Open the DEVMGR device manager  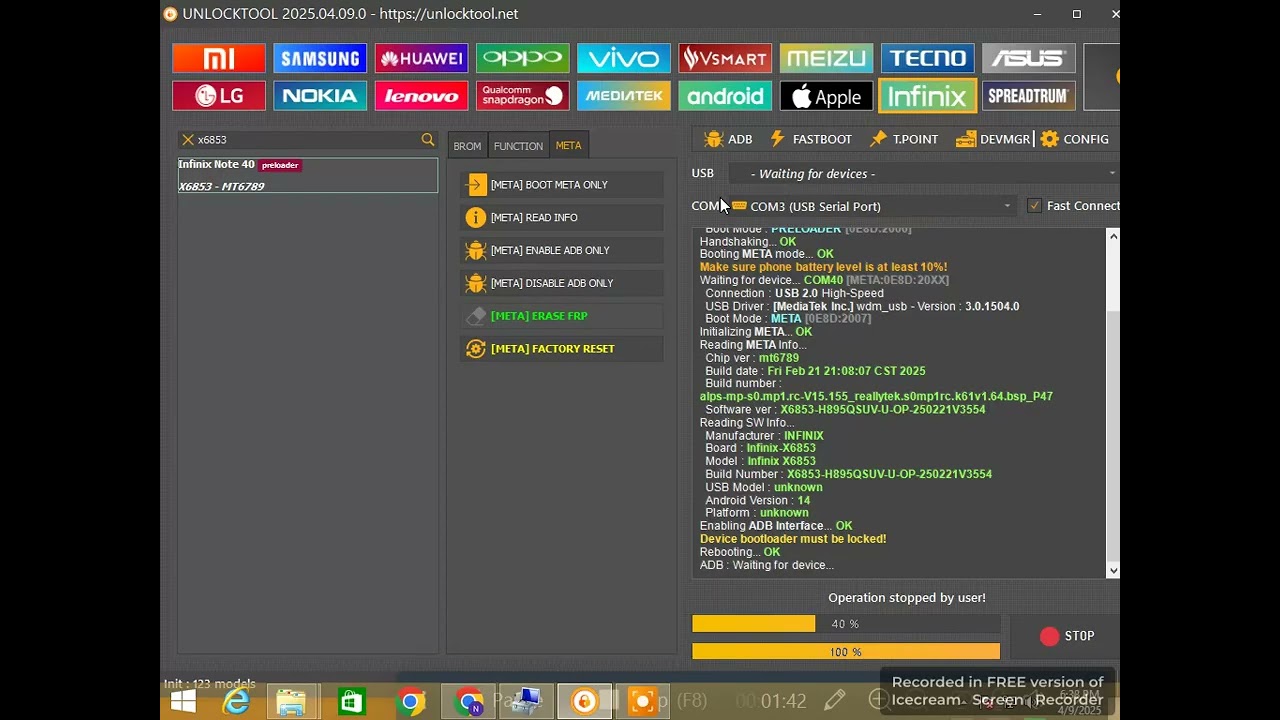pos(993,139)
